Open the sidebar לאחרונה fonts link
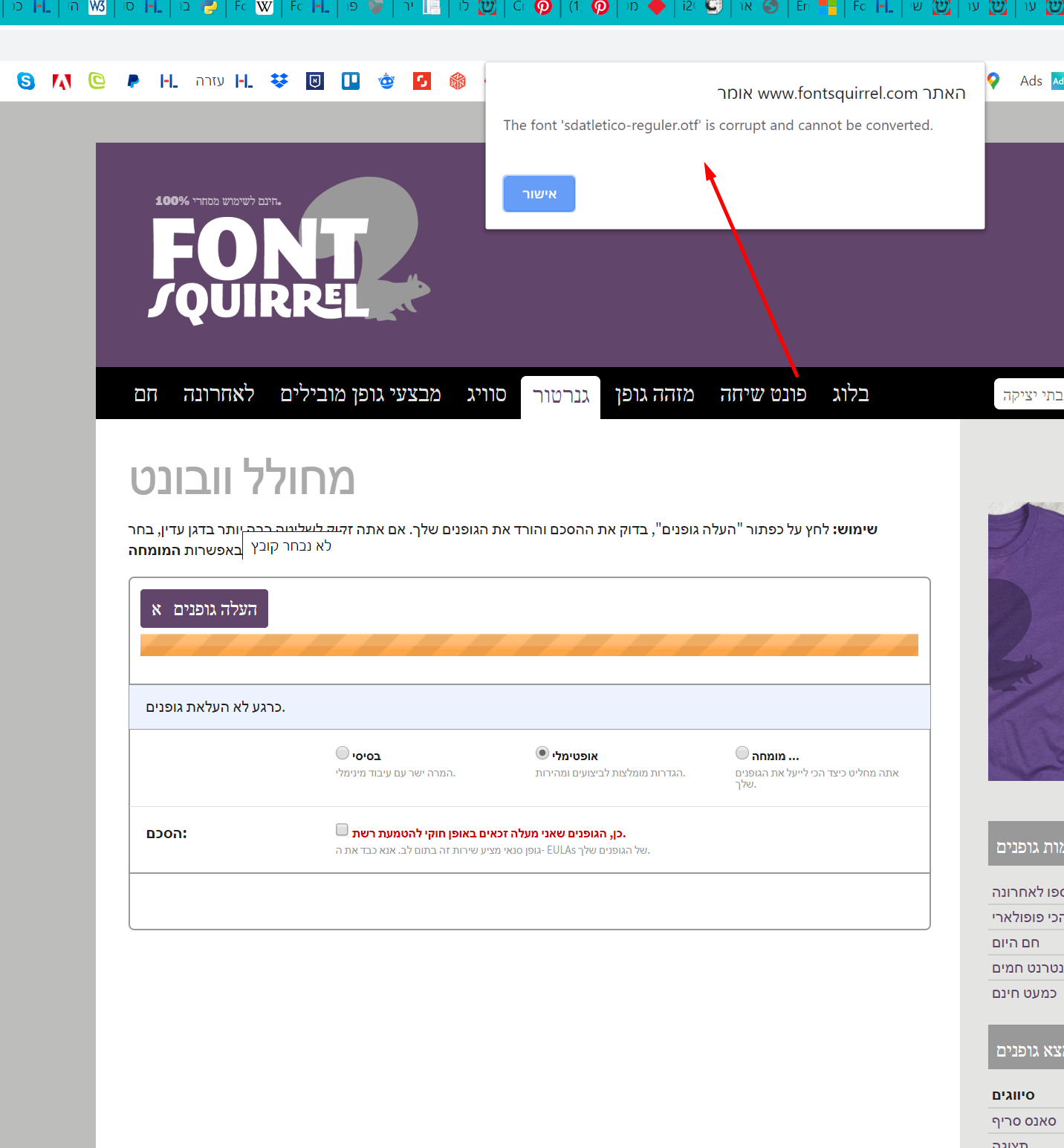Image resolution: width=1064 pixels, height=1148 pixels. pos(1028,892)
